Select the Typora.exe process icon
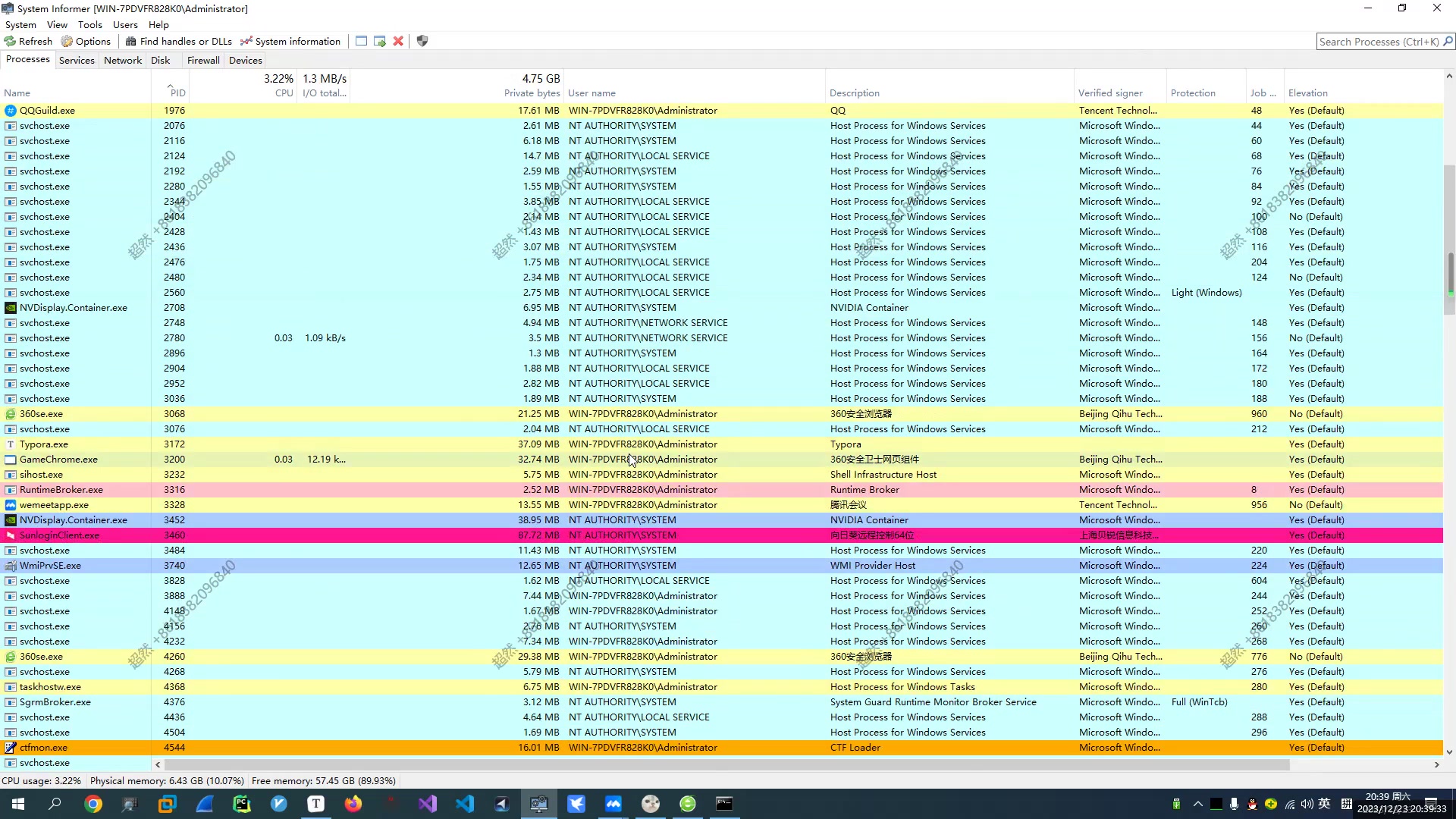Screen dimensions: 1456x819 [11, 444]
